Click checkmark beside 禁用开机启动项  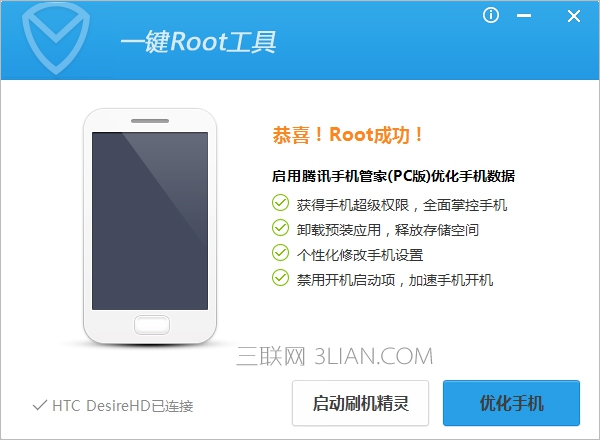pos(280,278)
